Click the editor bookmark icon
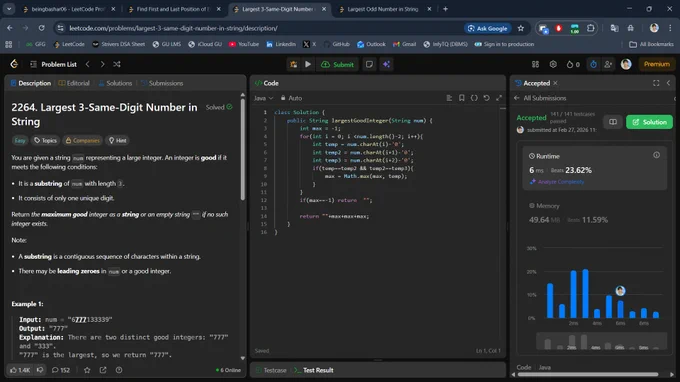This screenshot has height=382, width=680. pos(461,98)
